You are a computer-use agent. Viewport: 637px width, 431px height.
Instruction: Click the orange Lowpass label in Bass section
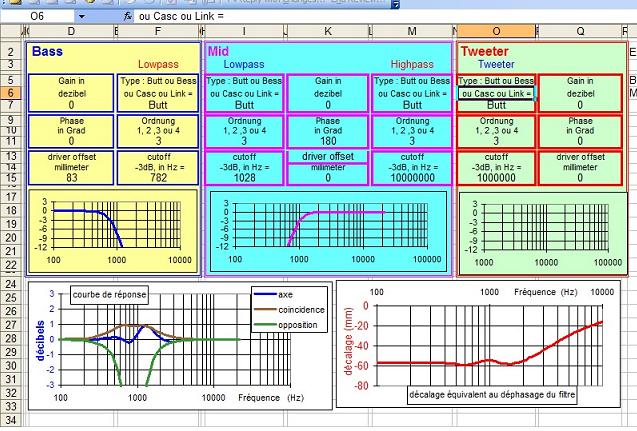pos(158,64)
